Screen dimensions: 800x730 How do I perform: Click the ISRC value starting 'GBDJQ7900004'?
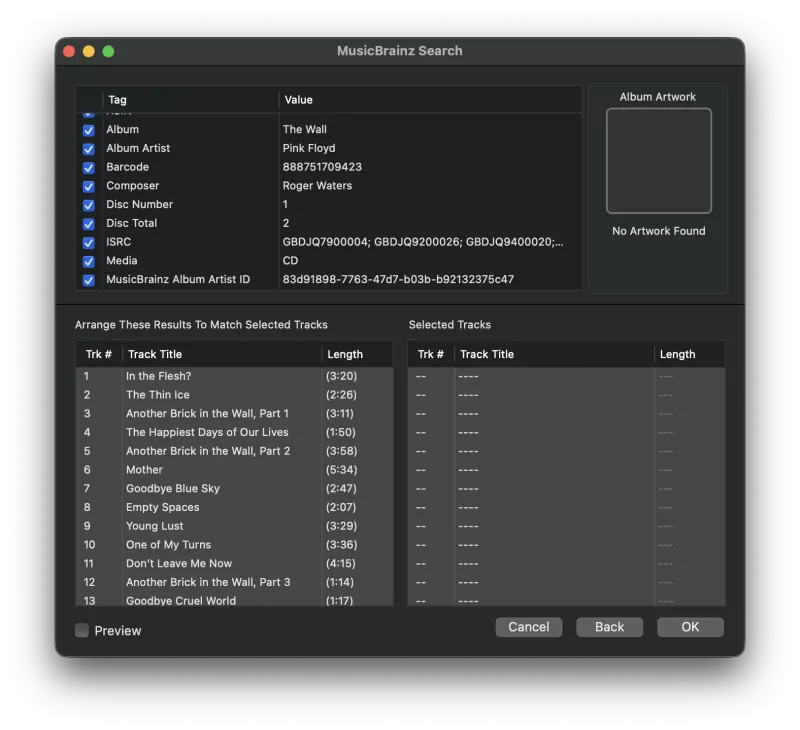click(423, 242)
